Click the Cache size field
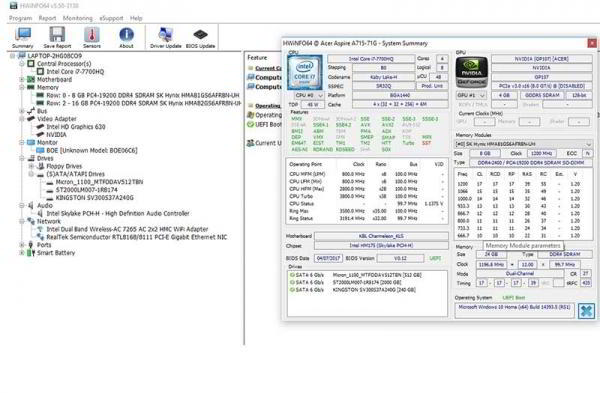The height and width of the screenshot is (393, 600). pos(400,104)
